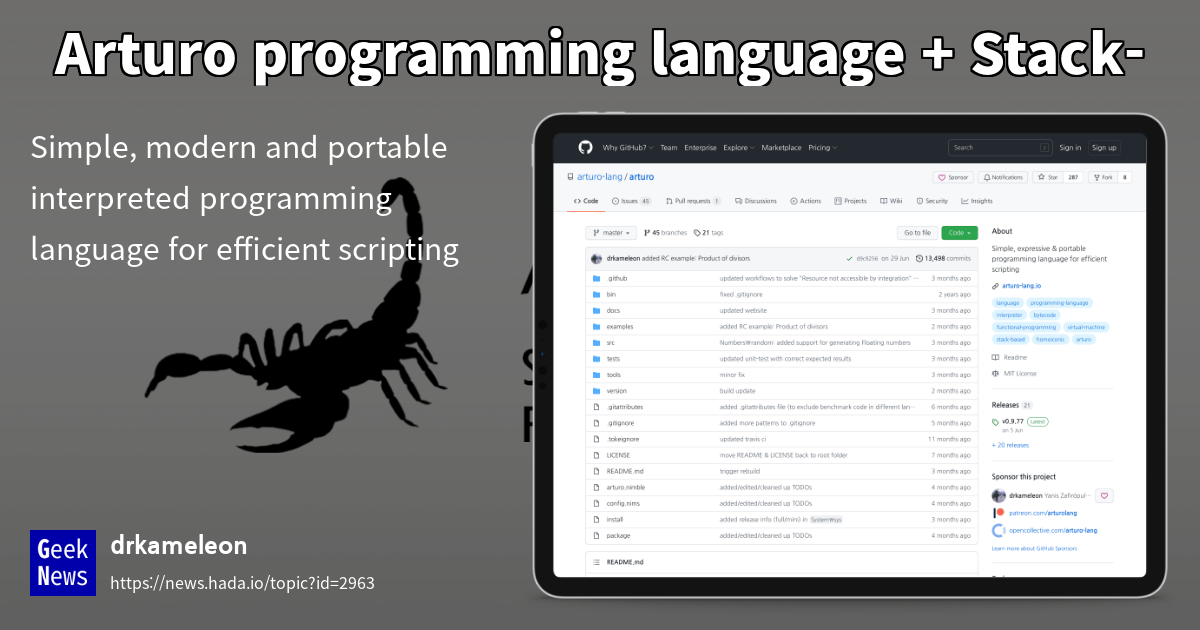
Task: Switch to the Projects tab
Action: coord(850,201)
